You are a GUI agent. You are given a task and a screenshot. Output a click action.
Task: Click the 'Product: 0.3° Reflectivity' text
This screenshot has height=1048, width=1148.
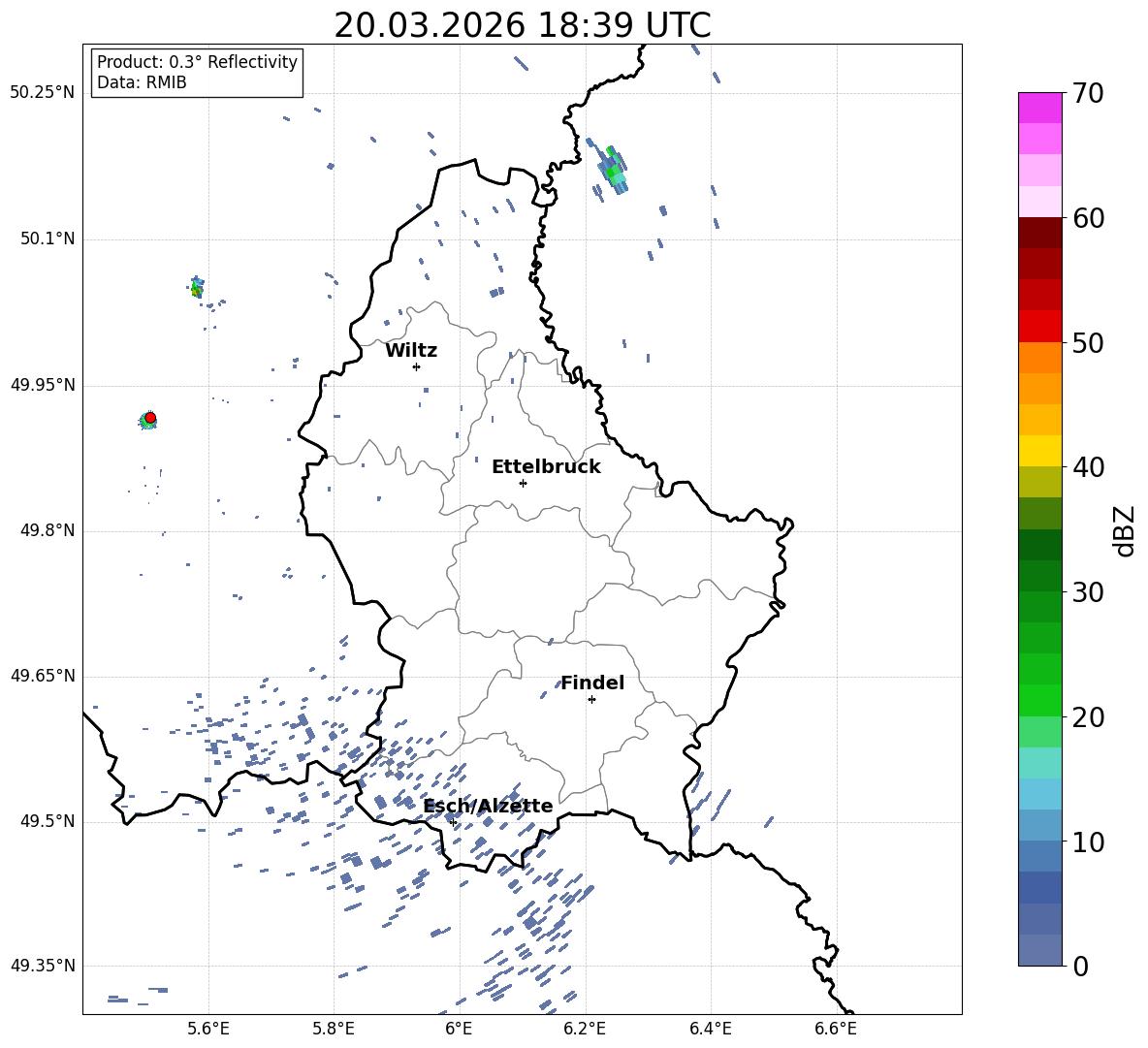(197, 61)
